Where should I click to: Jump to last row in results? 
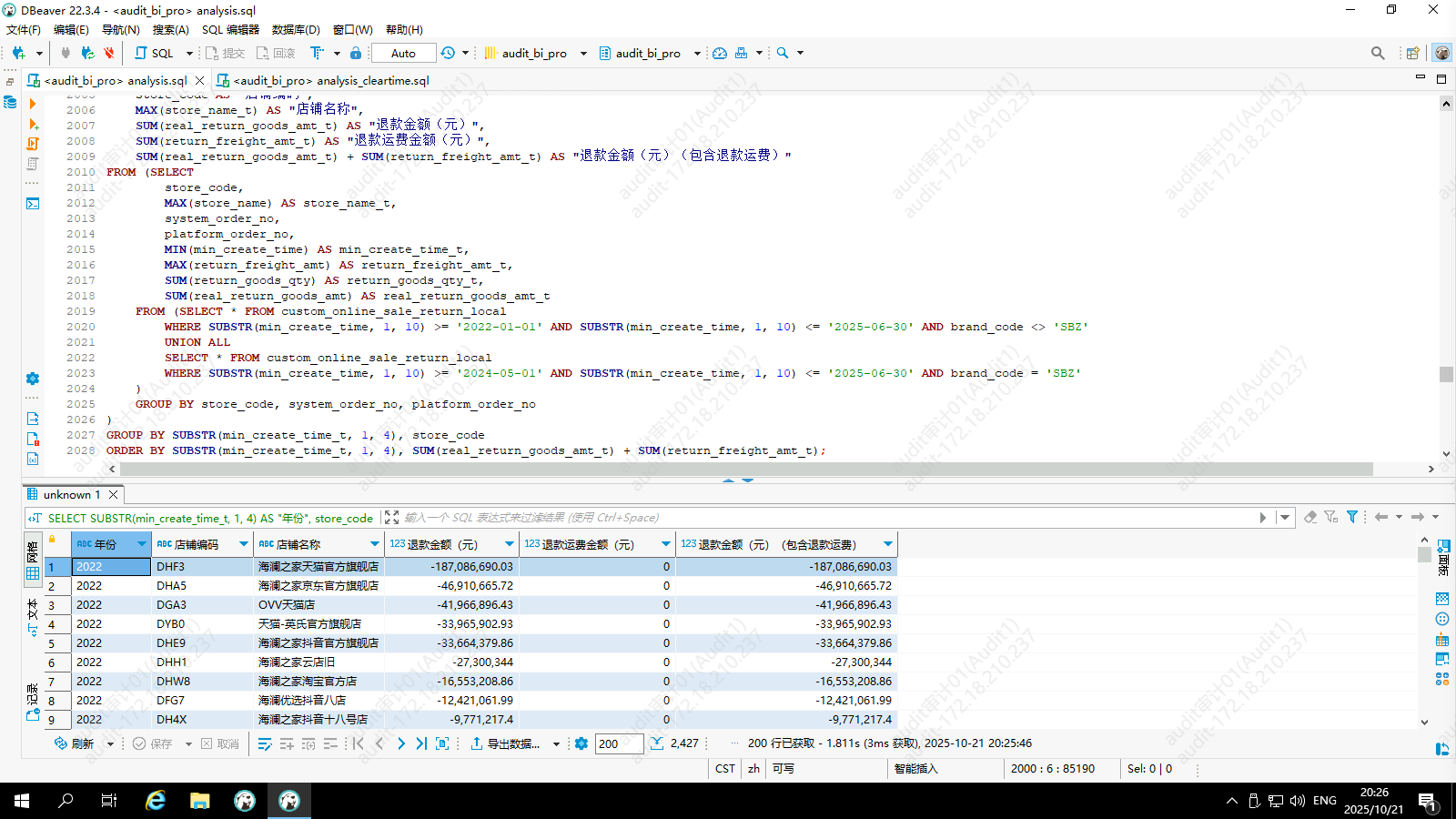(x=421, y=743)
